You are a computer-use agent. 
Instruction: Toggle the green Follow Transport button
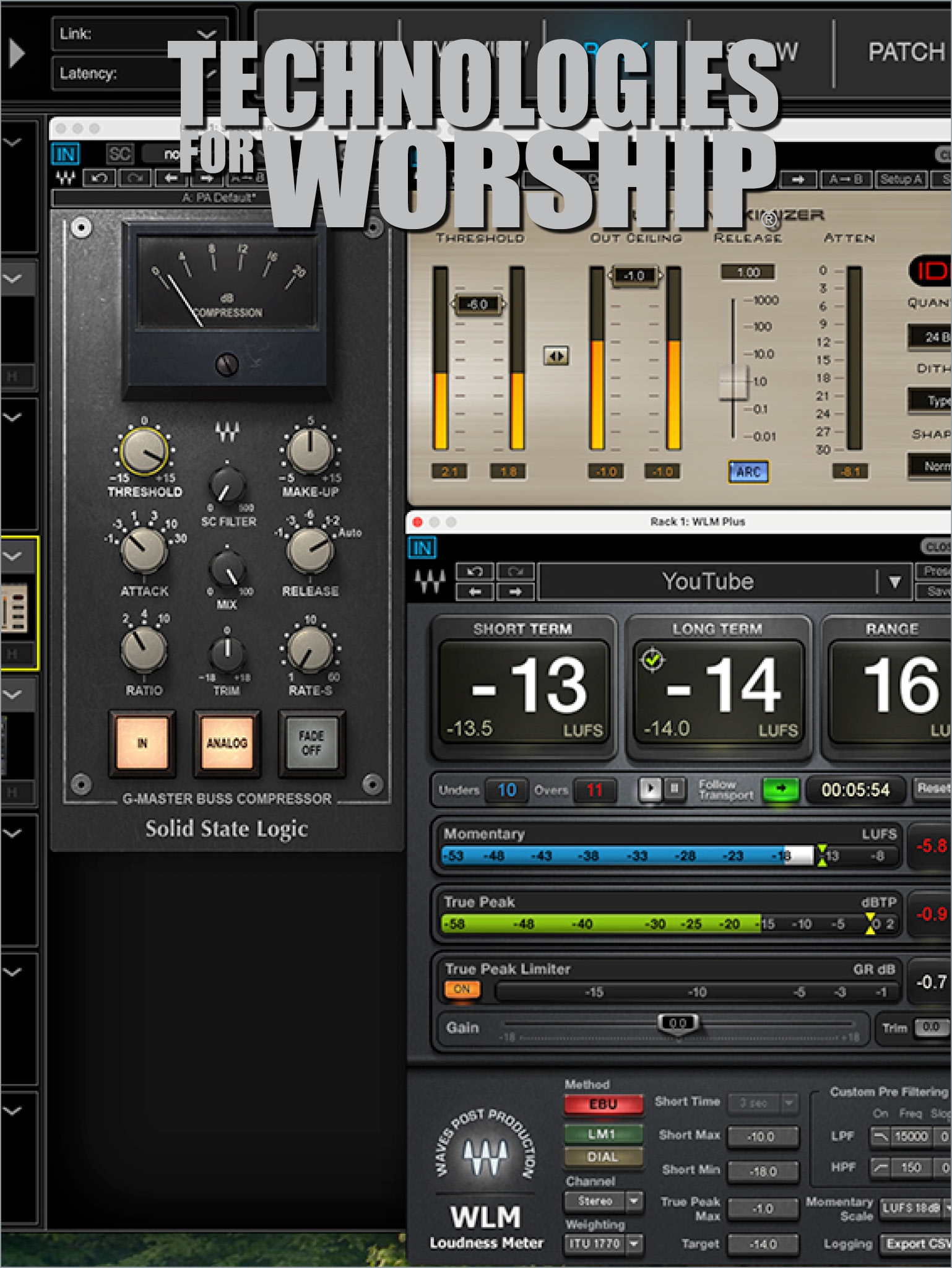click(781, 789)
